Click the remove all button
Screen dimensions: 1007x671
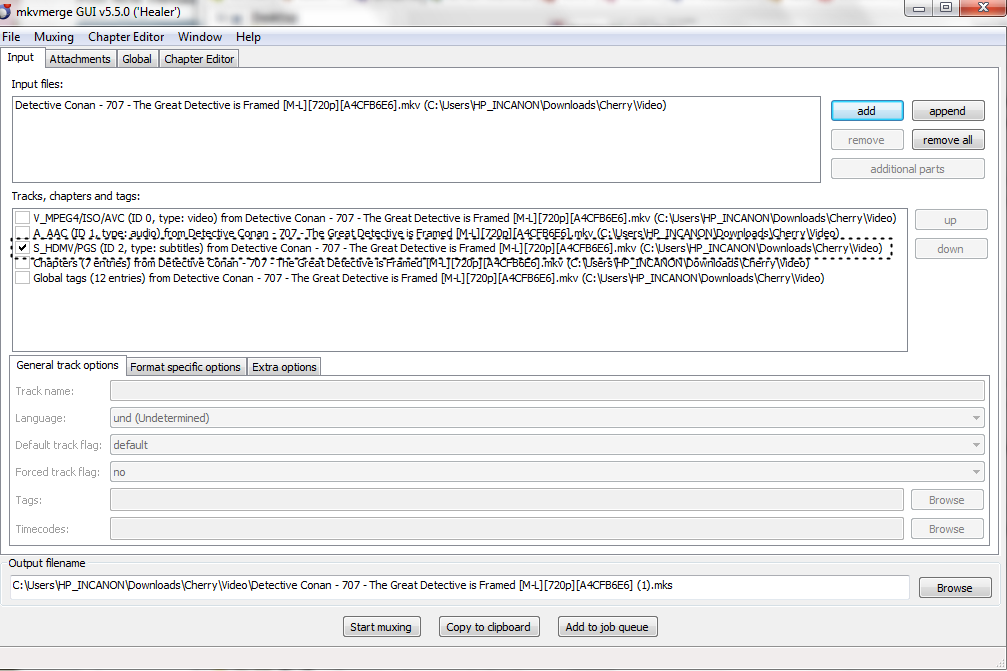pyautogui.click(x=947, y=139)
